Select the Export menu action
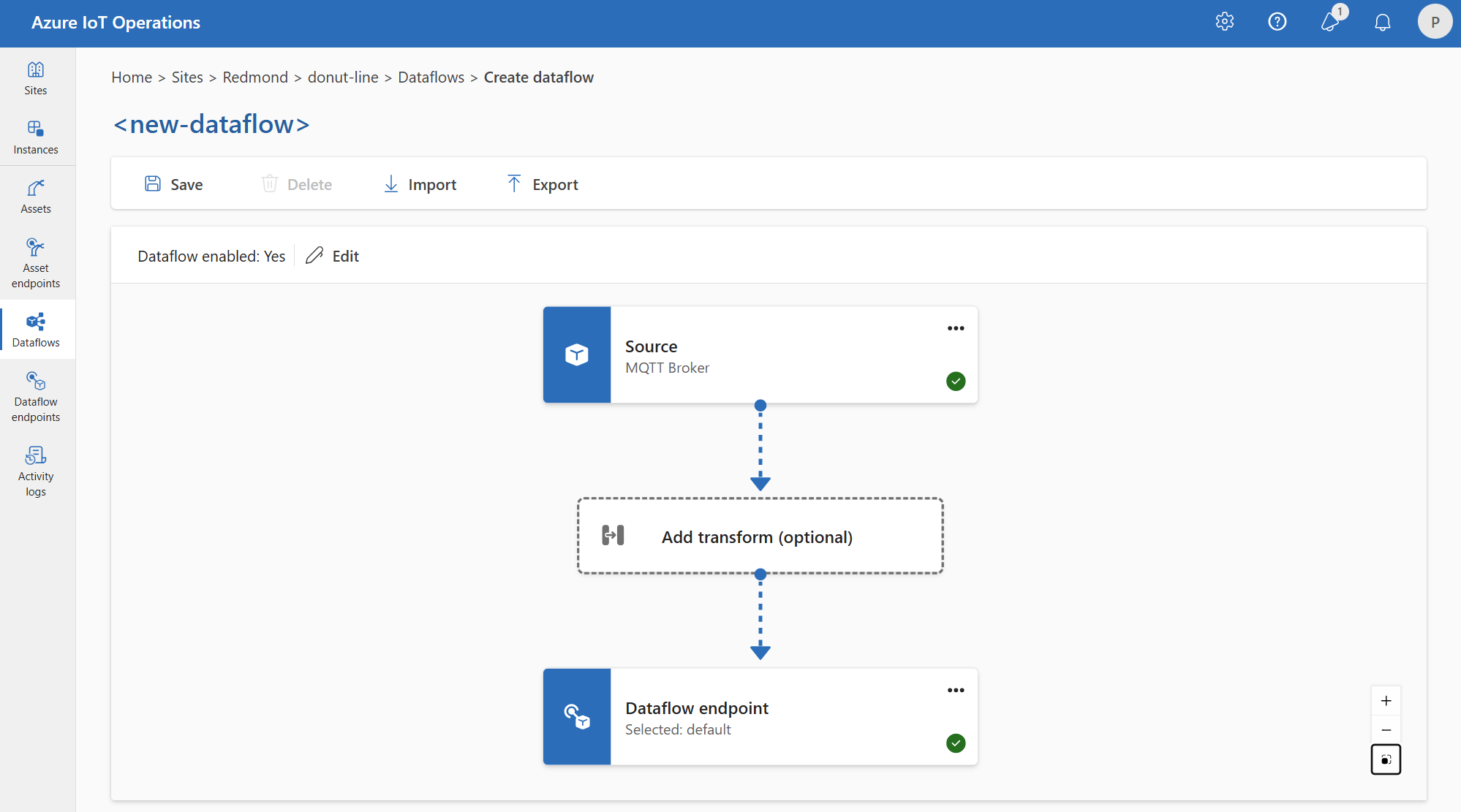Image resolution: width=1461 pixels, height=812 pixels. click(541, 183)
